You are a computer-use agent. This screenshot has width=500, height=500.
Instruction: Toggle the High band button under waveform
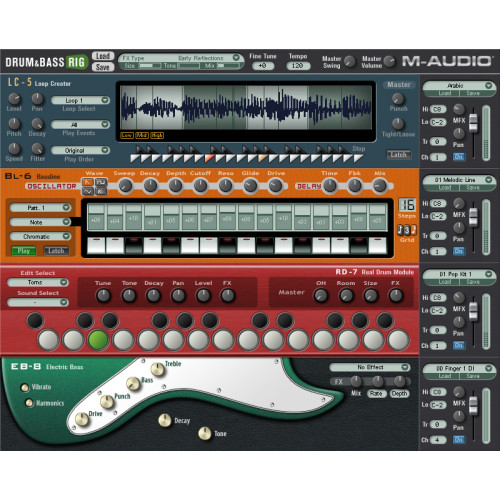point(157,135)
